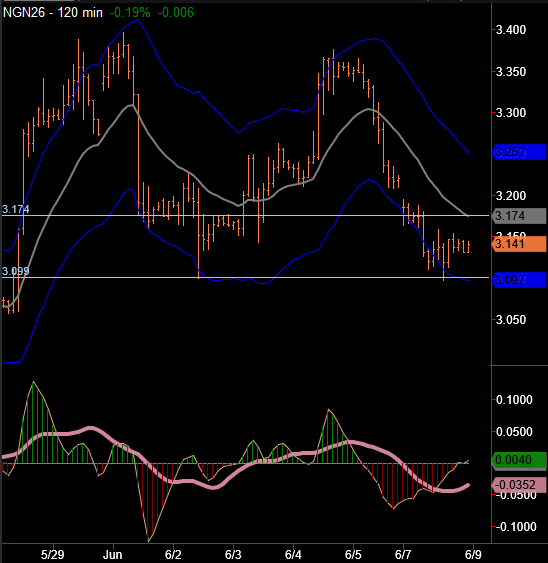Select the NGN26 - 120 min chart title
Viewport: 548px width, 563px height.
[52, 13]
